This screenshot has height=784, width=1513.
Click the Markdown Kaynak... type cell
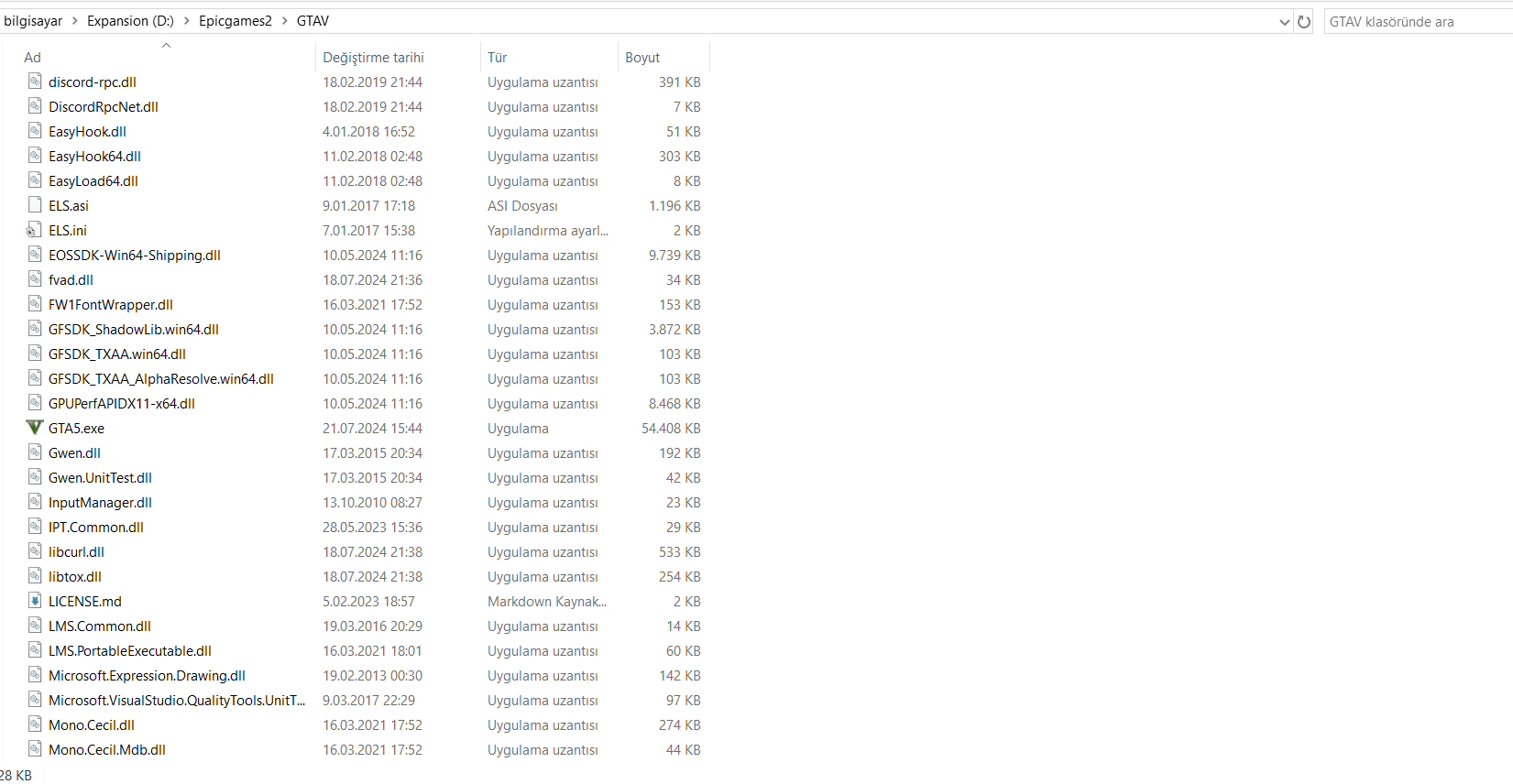click(547, 601)
